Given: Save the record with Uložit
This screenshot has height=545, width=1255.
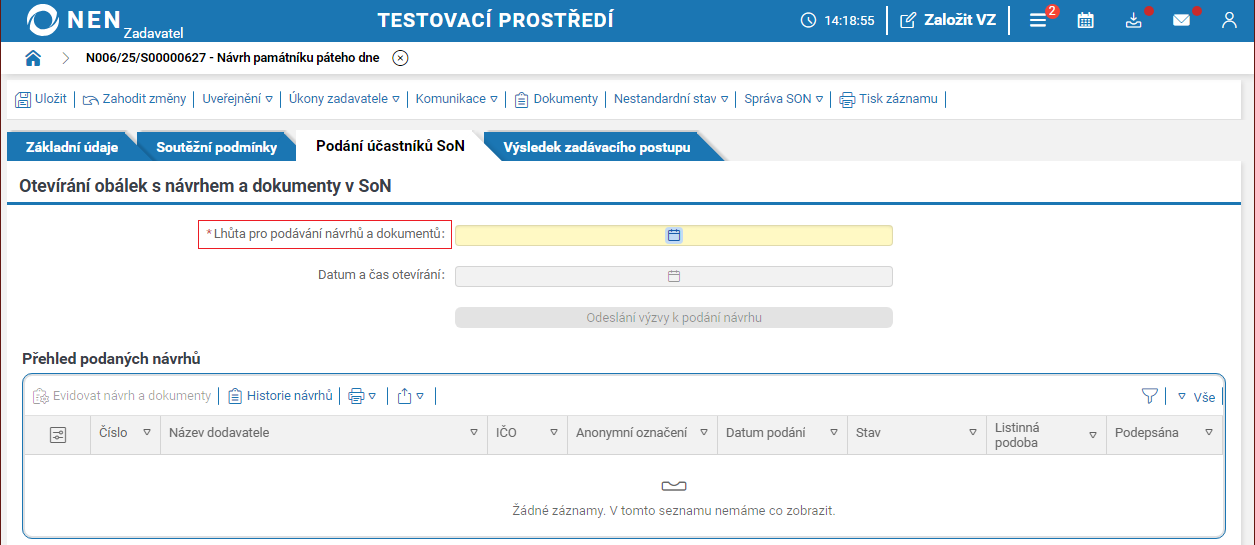Looking at the screenshot, I should coord(41,99).
